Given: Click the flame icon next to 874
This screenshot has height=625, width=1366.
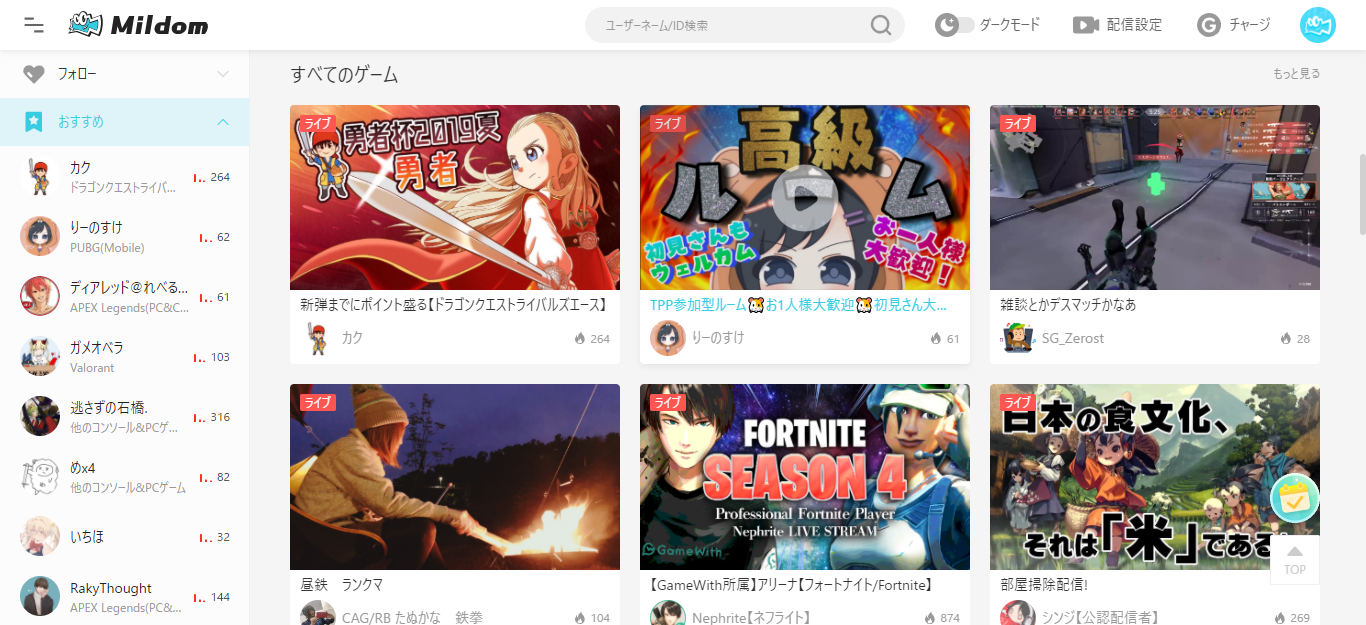Looking at the screenshot, I should click(x=930, y=618).
